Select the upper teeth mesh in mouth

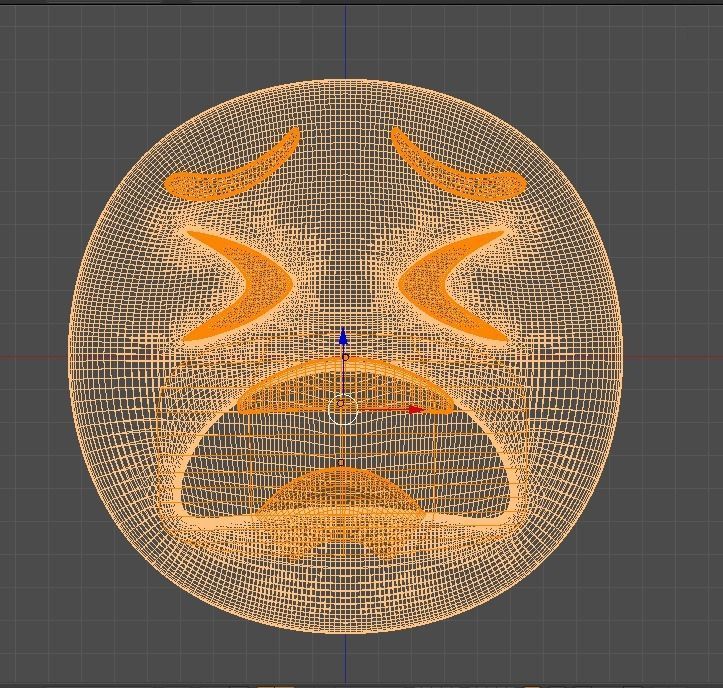pyautogui.click(x=345, y=386)
